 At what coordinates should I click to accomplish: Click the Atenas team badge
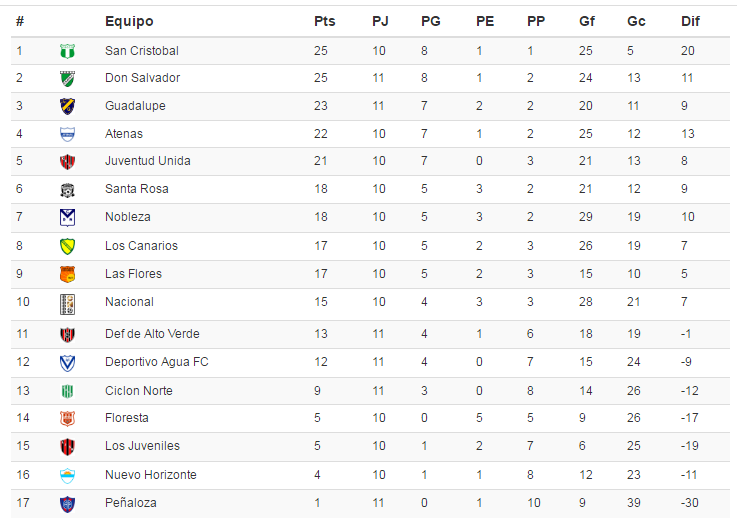68,134
